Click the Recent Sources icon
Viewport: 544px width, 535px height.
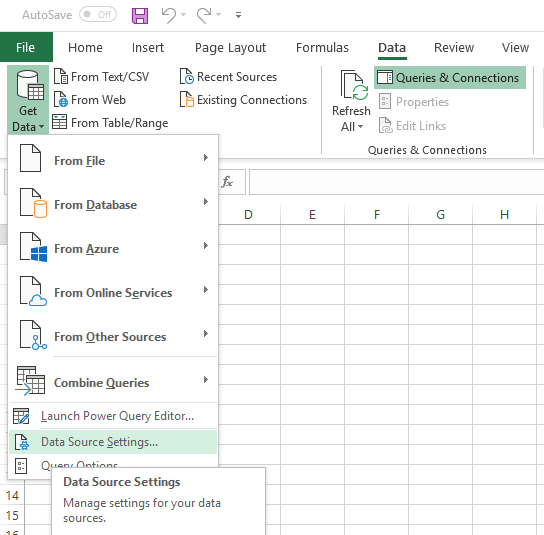coord(187,76)
